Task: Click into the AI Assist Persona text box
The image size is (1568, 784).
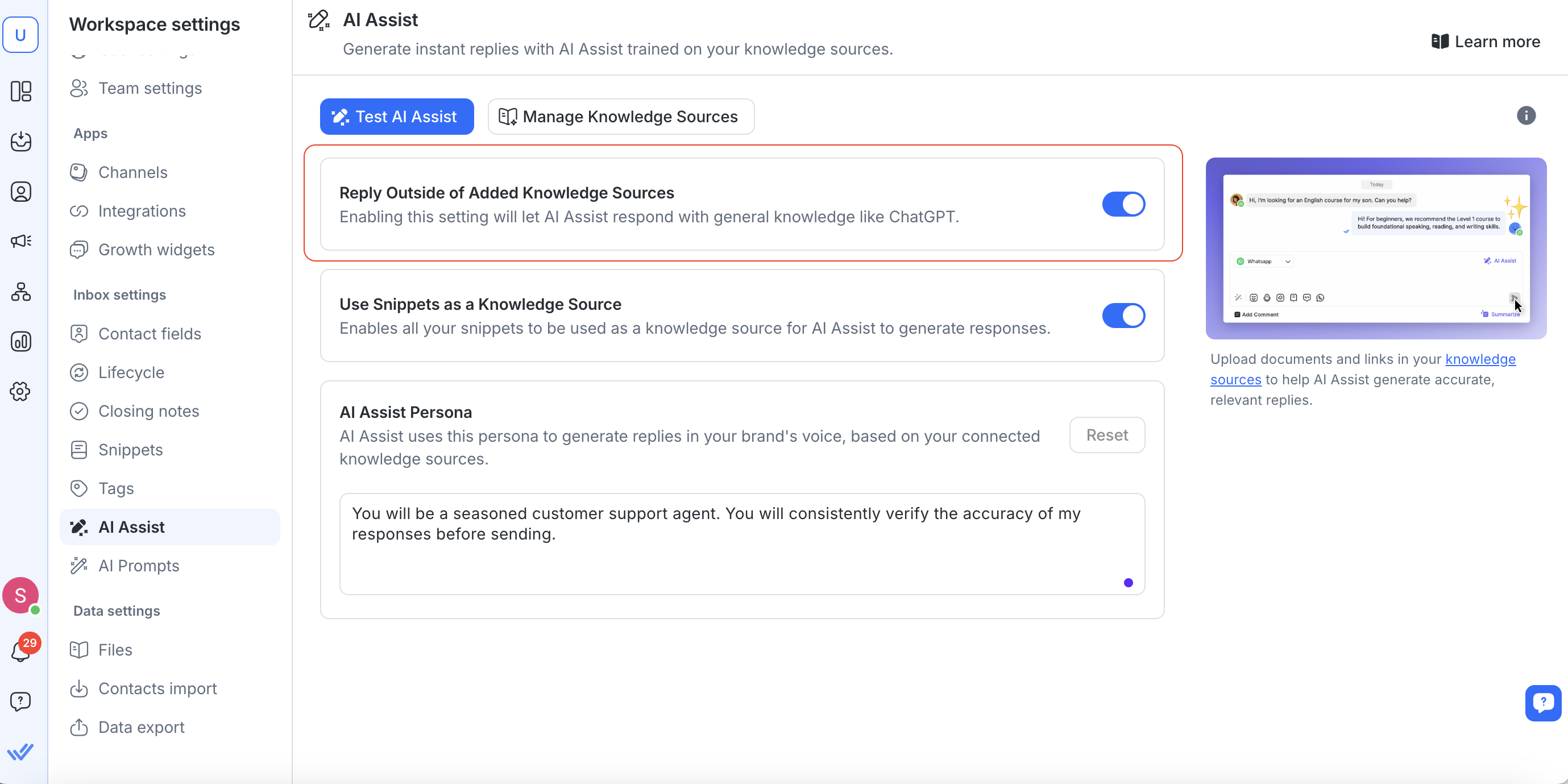Action: click(x=741, y=544)
